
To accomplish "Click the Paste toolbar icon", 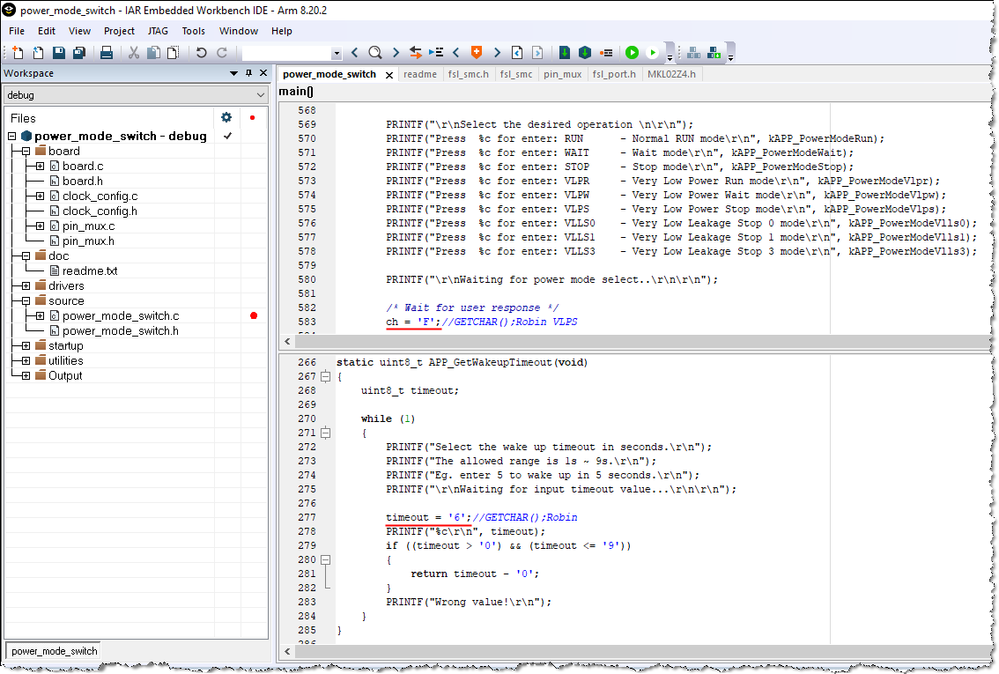I will tap(173, 53).
